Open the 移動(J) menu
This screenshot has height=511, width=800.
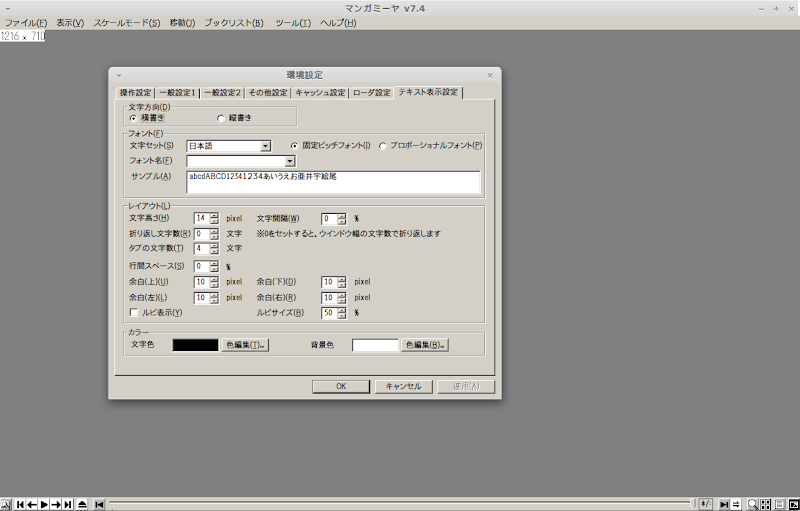[182, 23]
